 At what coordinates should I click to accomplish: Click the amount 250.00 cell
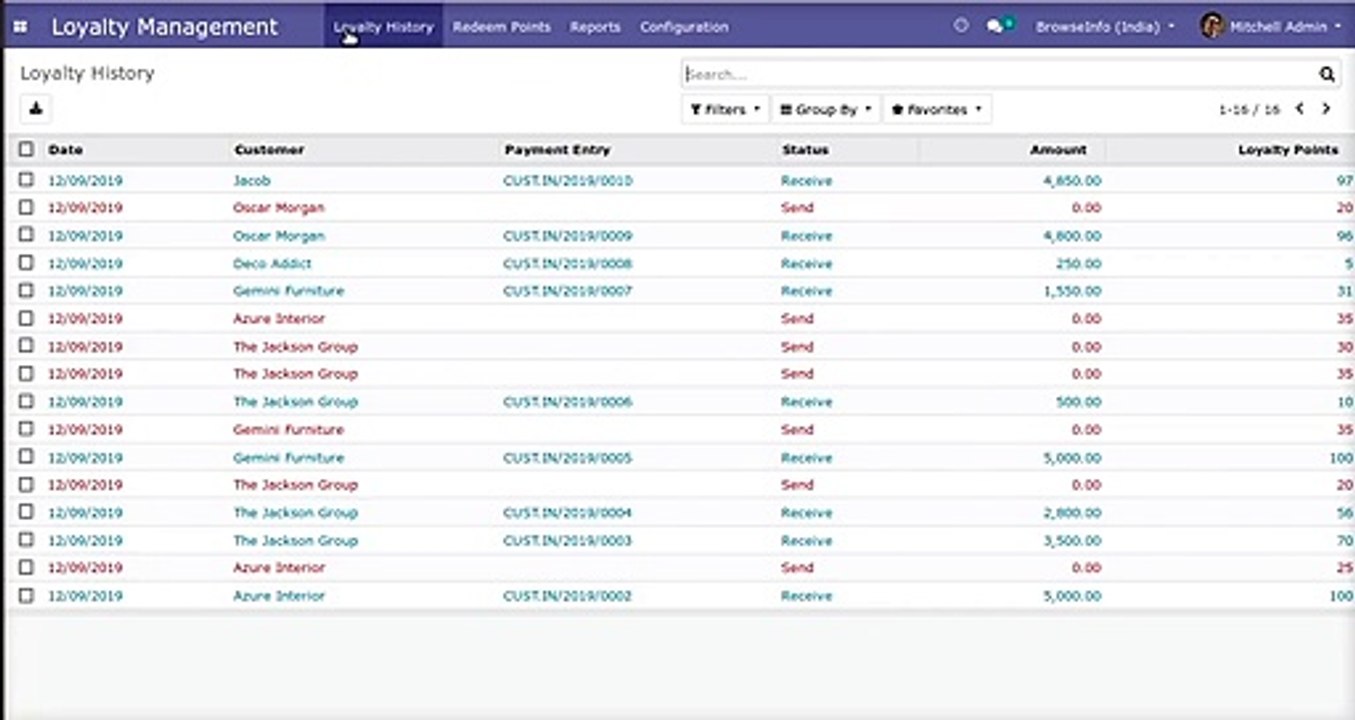1078,264
